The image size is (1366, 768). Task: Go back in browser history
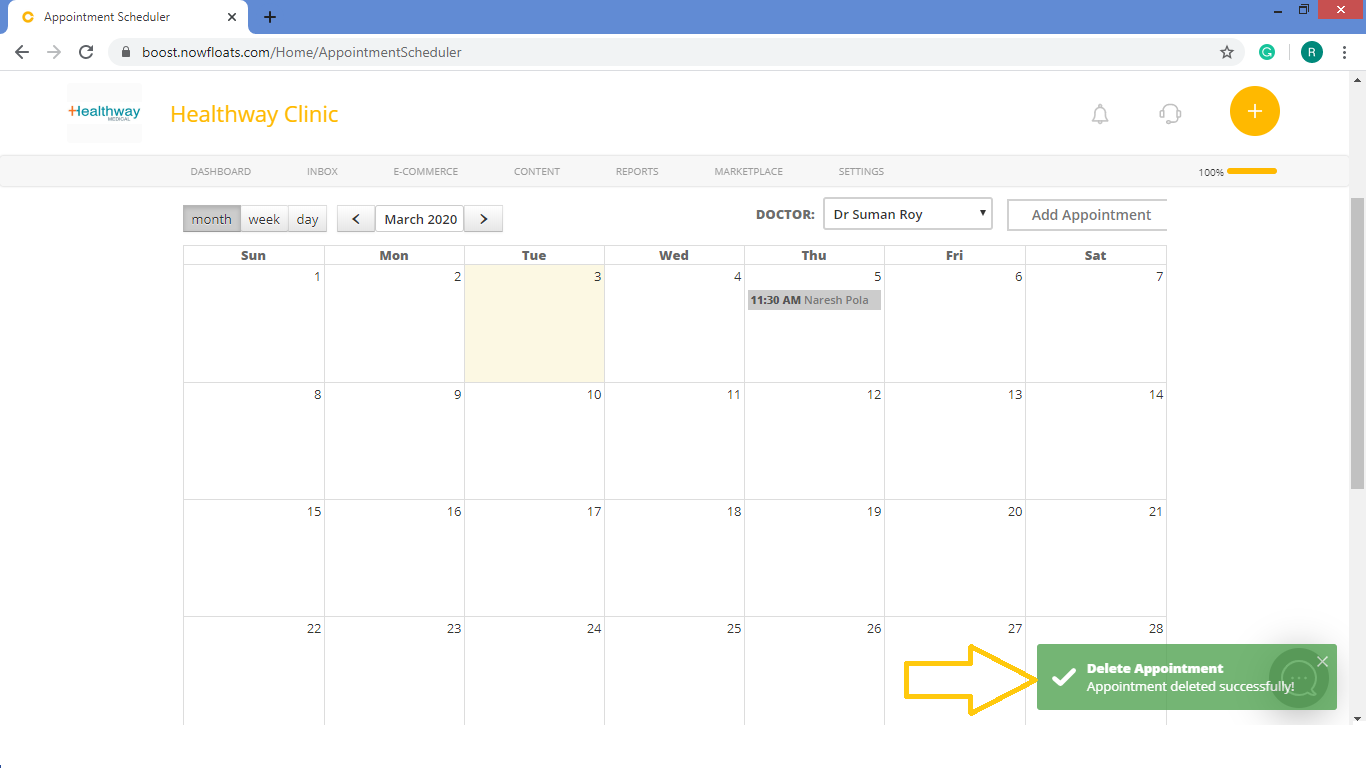(22, 52)
